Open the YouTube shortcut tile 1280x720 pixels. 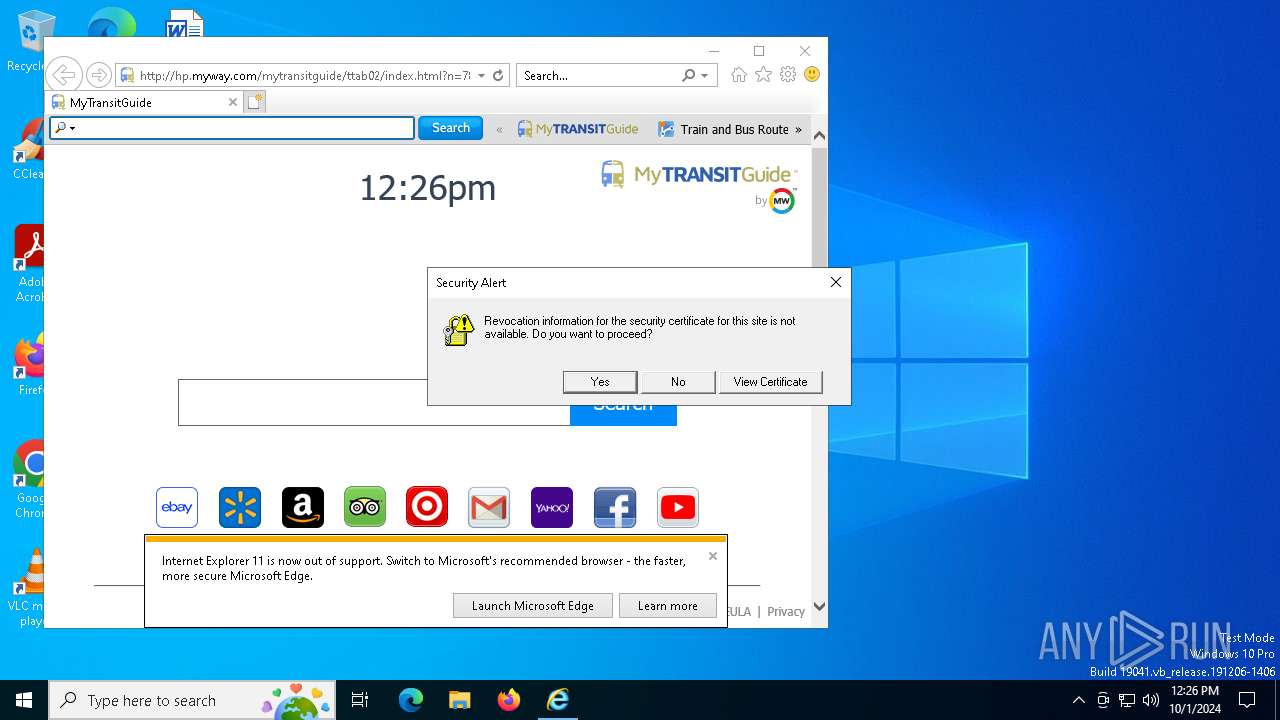[678, 507]
